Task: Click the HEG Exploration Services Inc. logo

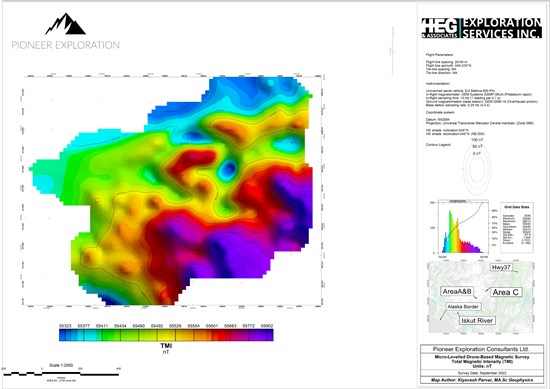Action: pos(482,28)
